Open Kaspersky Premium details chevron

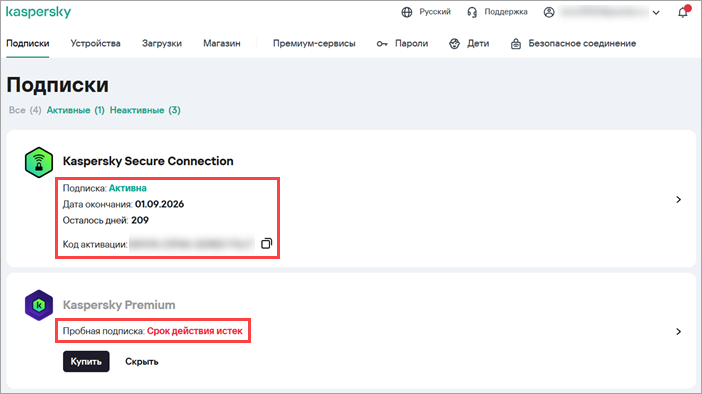(678, 331)
